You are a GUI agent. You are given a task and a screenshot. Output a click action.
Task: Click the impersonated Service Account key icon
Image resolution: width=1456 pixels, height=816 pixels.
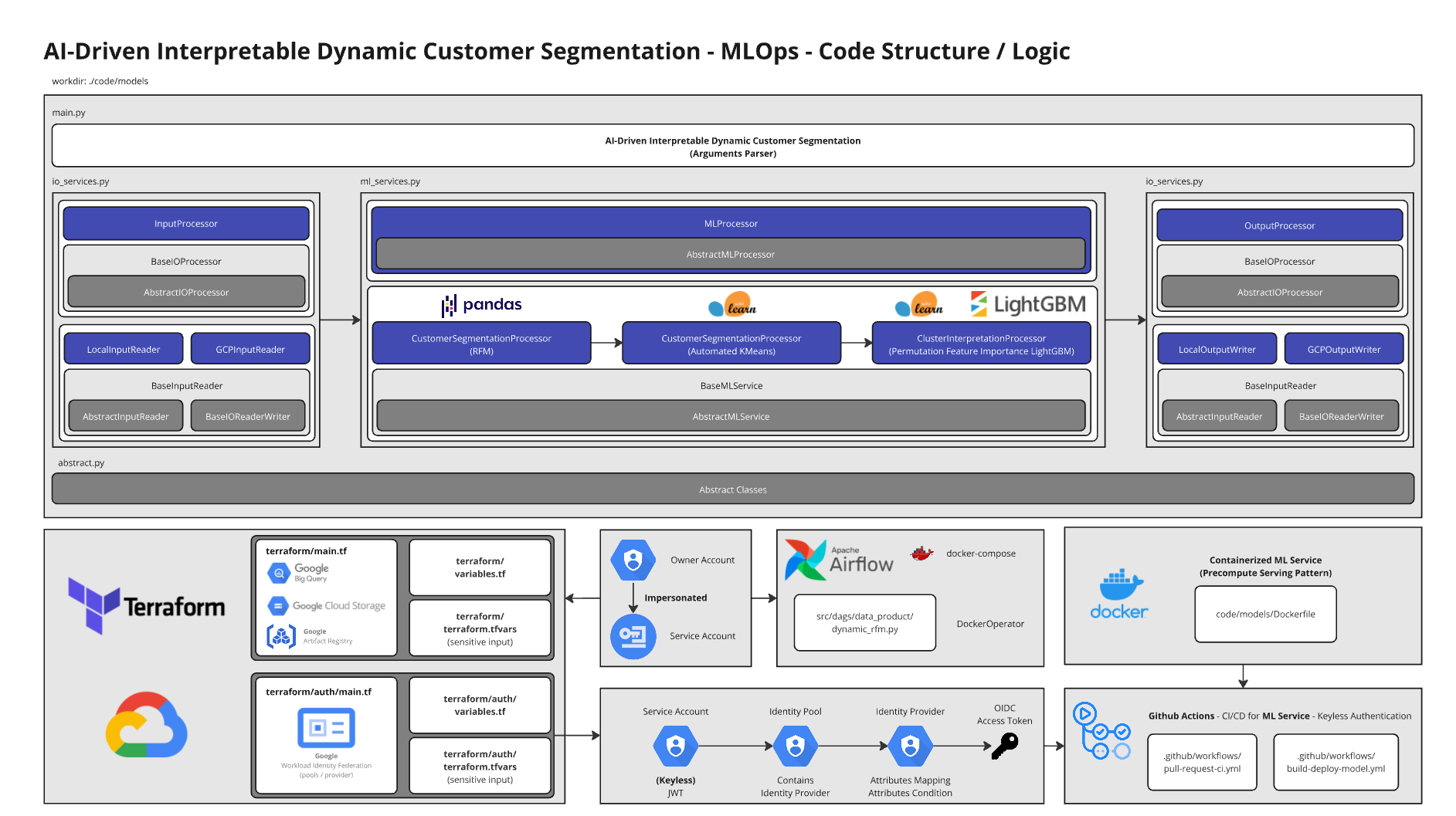633,636
